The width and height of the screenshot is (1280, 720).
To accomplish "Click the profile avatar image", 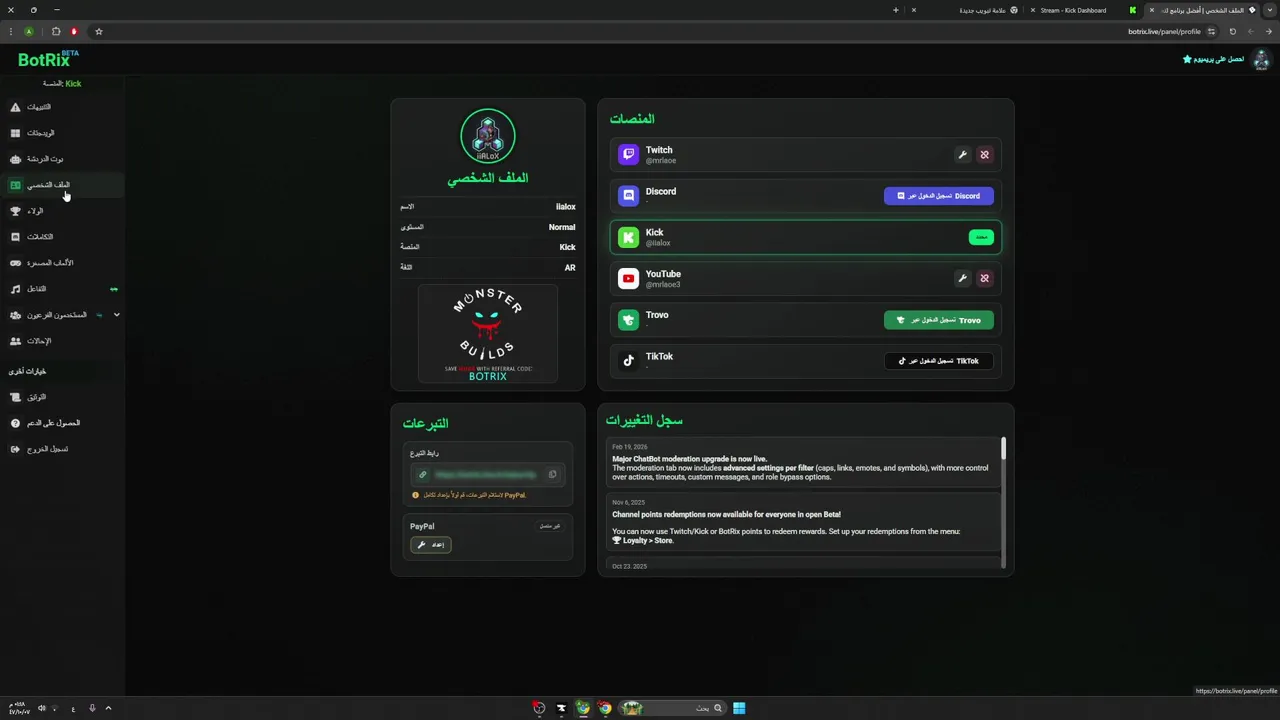I will pos(487,136).
